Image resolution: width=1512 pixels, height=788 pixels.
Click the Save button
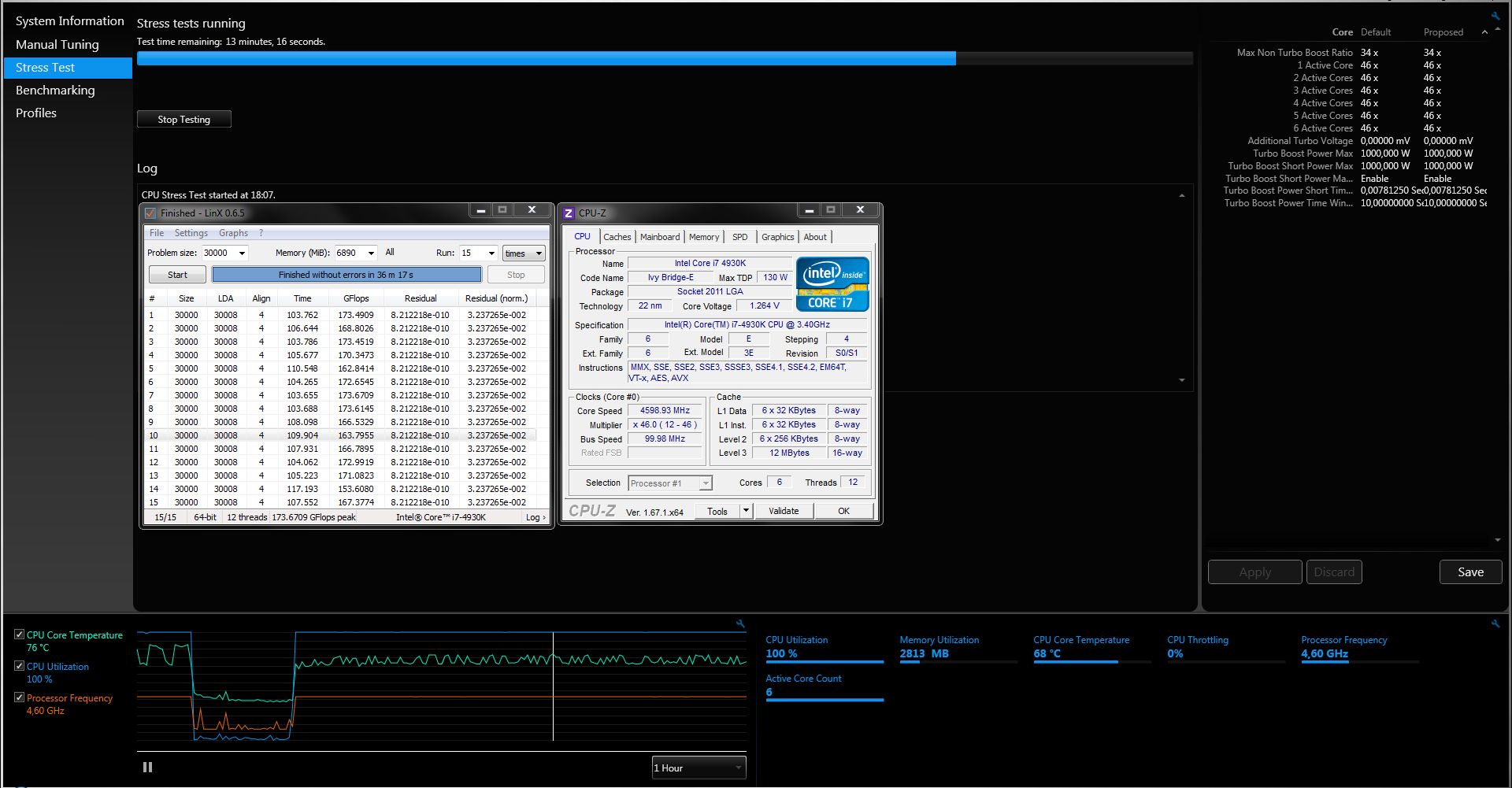click(1469, 572)
